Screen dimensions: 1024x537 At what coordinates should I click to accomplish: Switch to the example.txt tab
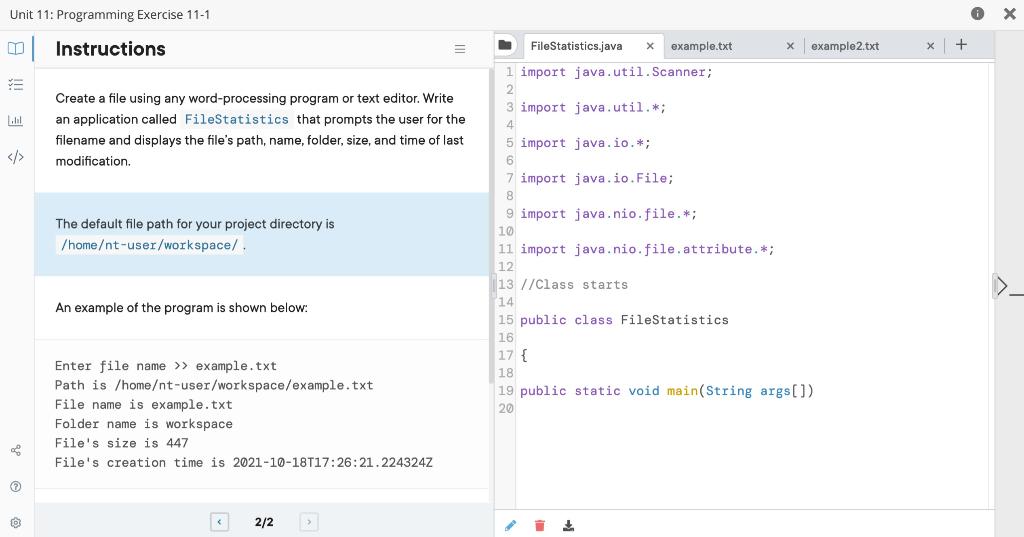point(701,46)
